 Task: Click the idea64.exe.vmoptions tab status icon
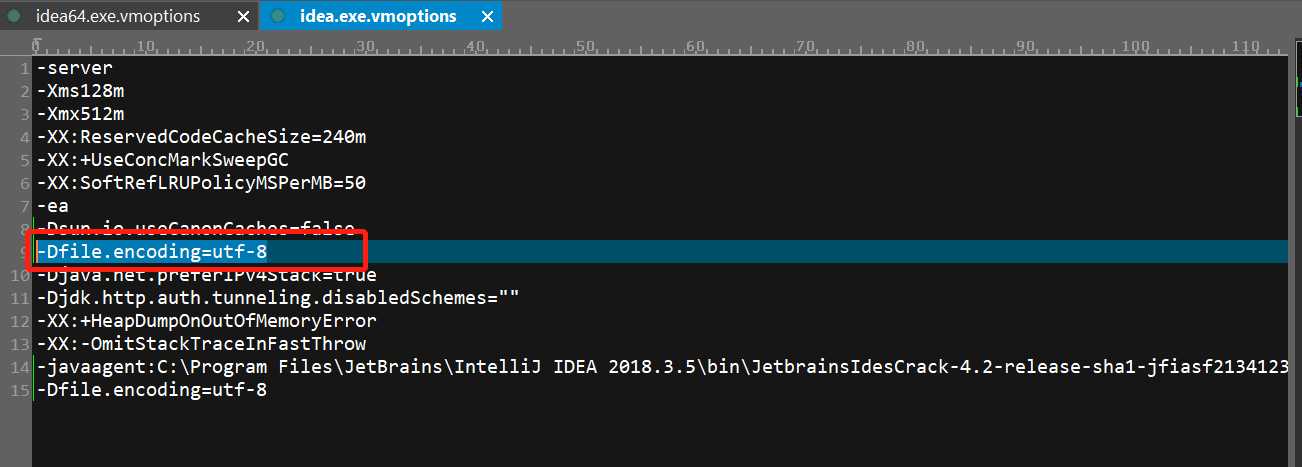click(x=15, y=16)
